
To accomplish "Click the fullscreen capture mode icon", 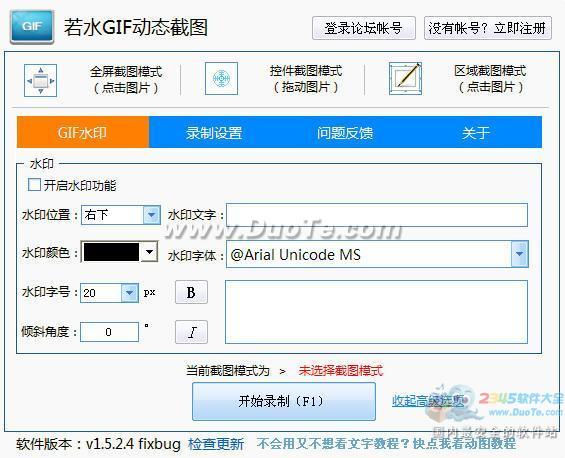I will click(x=40, y=80).
